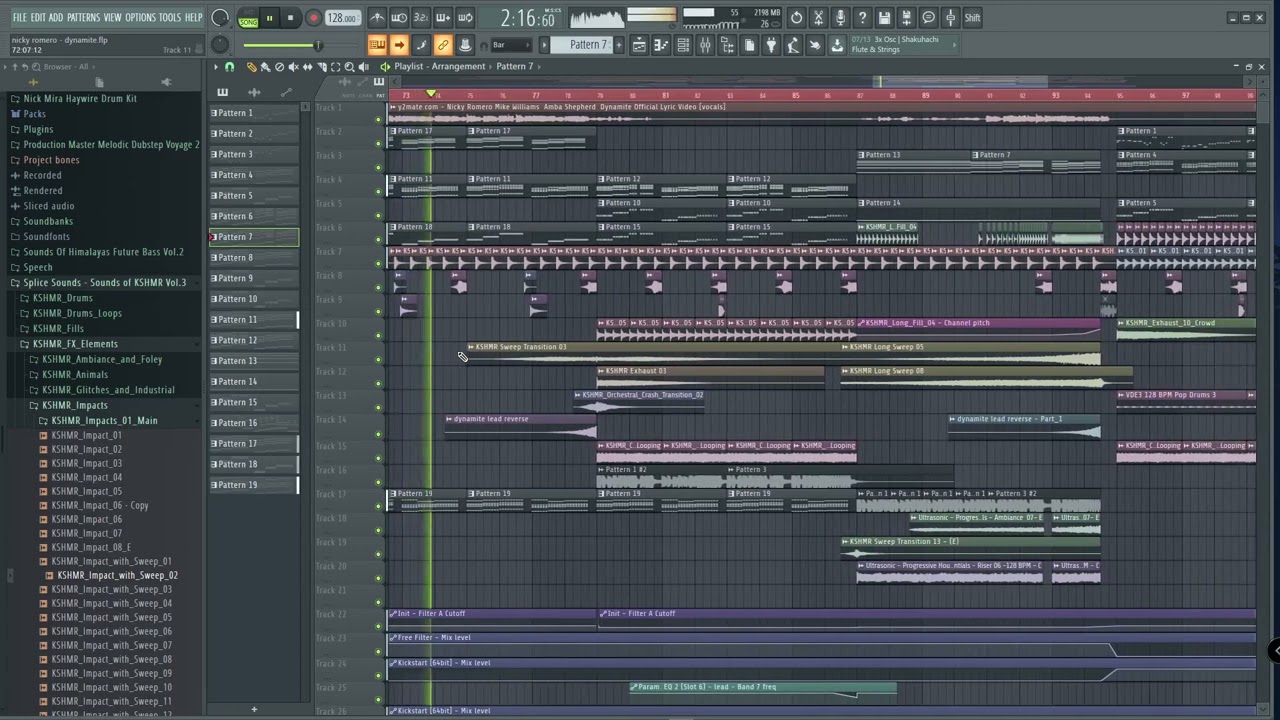Toggle the 3-2-1 countdown before recording
The image size is (1280, 720).
pos(421,18)
